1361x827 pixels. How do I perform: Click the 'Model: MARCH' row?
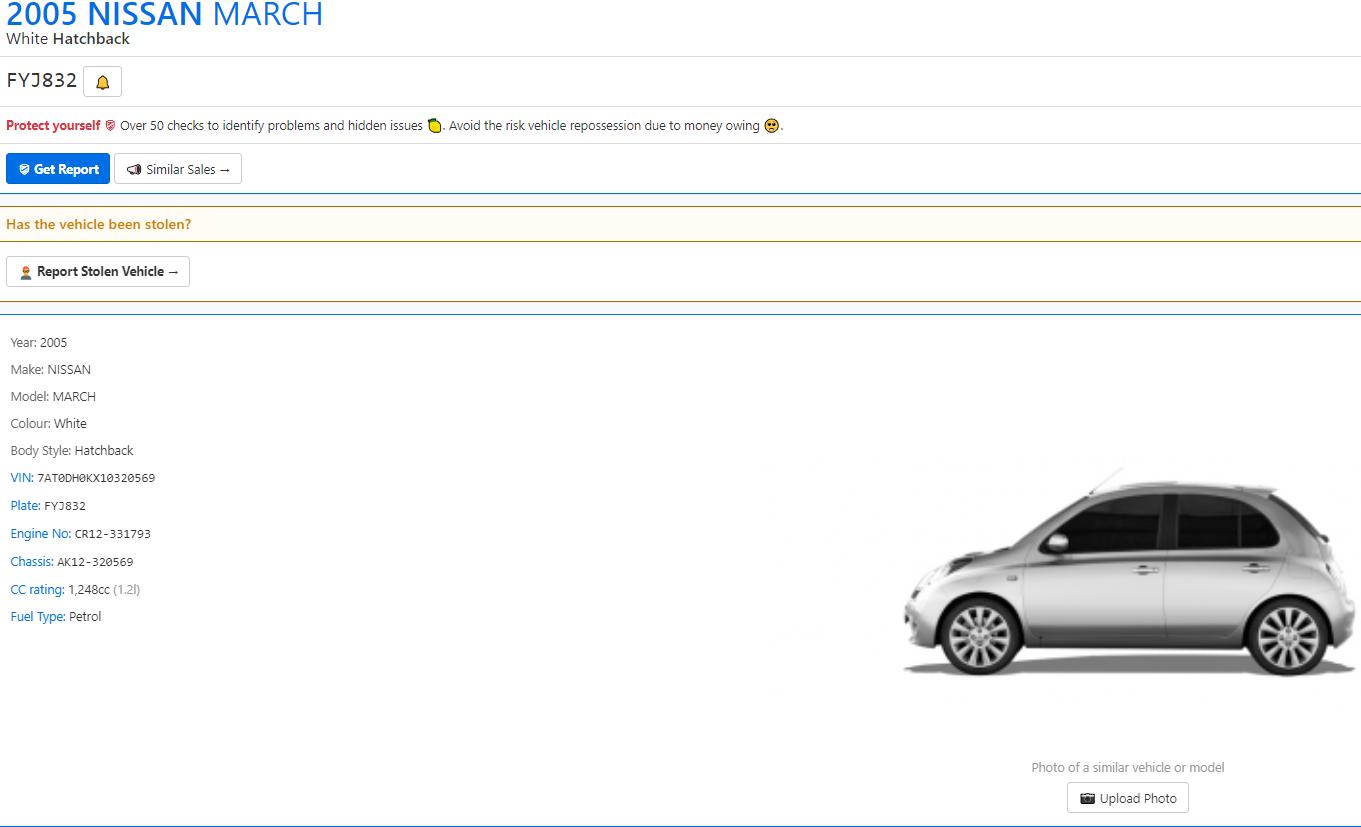click(53, 397)
